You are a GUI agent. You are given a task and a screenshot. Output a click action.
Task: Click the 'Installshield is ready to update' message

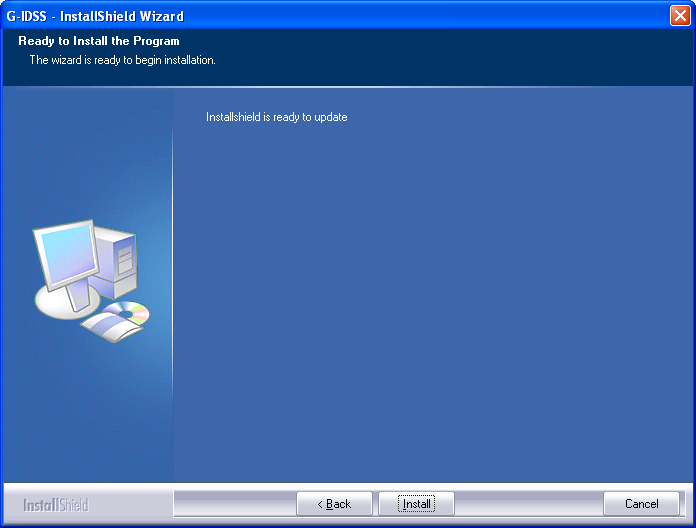(x=276, y=117)
